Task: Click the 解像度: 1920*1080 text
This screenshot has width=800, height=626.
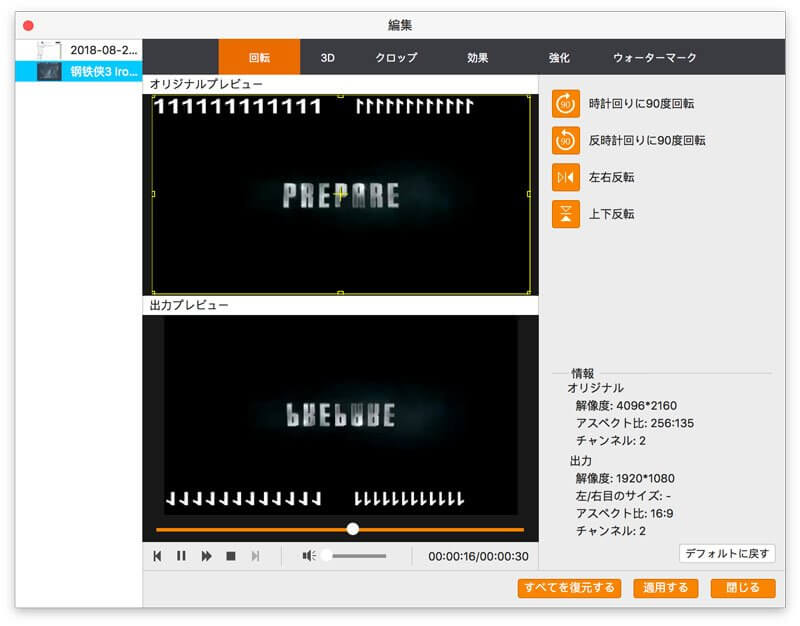Action: point(625,479)
